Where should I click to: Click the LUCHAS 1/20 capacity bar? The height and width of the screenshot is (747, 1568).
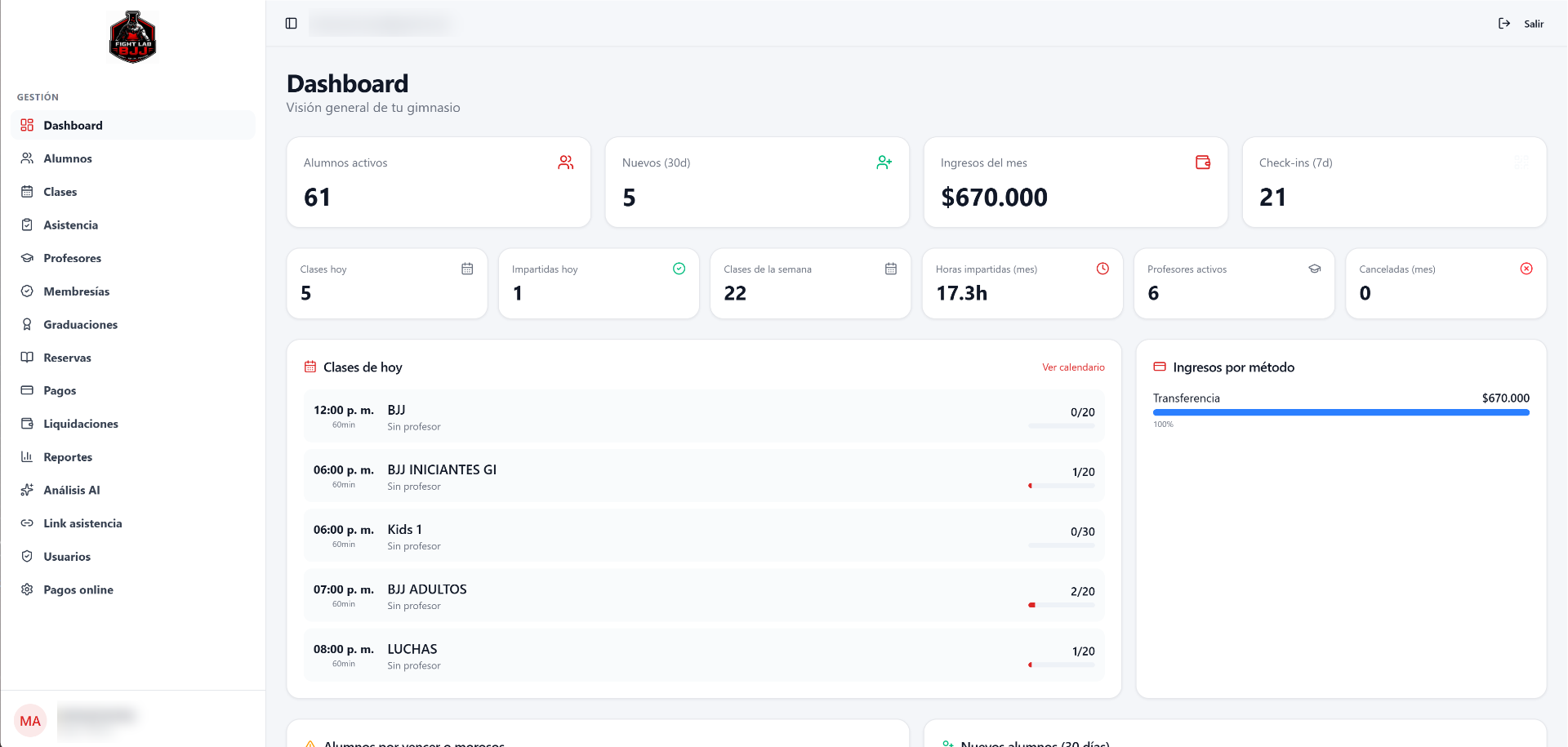[x=1062, y=665]
